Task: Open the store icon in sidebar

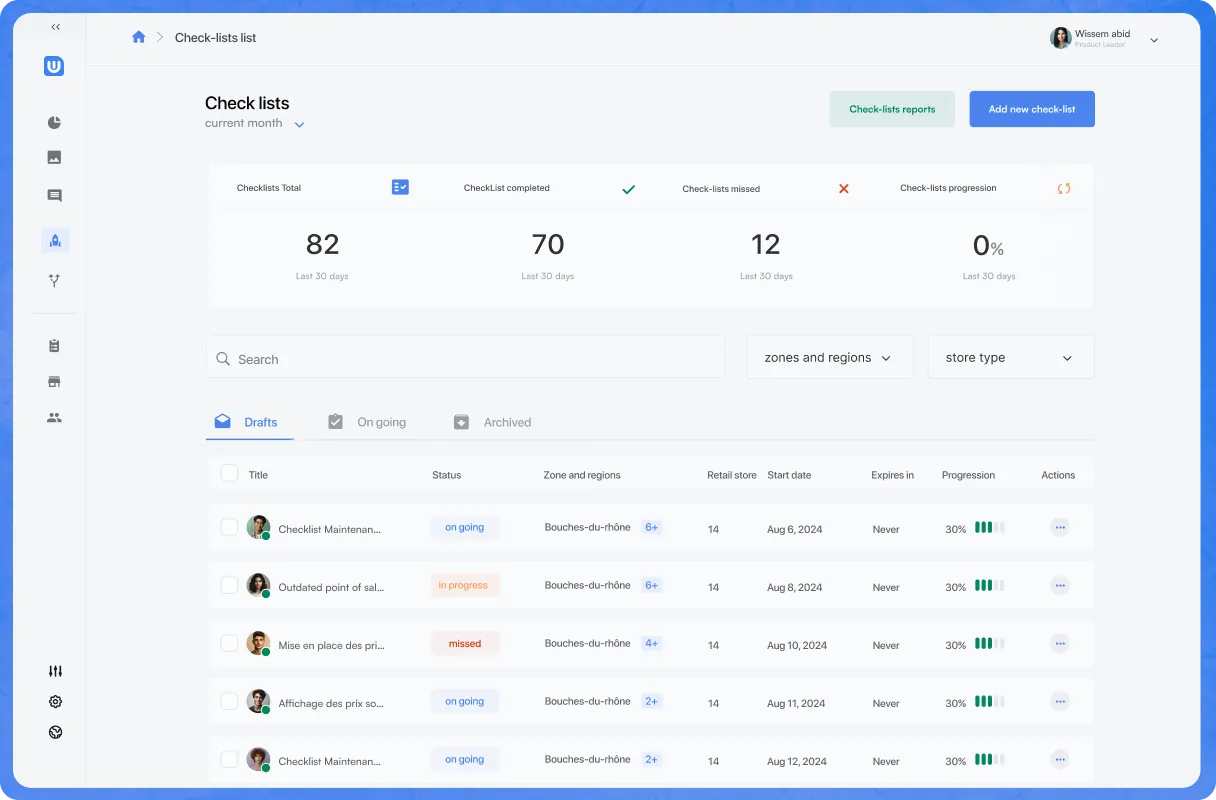Action: (x=54, y=382)
